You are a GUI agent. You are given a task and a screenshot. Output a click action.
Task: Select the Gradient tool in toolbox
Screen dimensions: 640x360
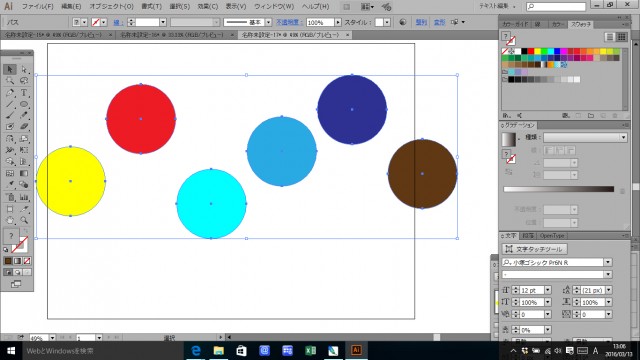pos(24,174)
